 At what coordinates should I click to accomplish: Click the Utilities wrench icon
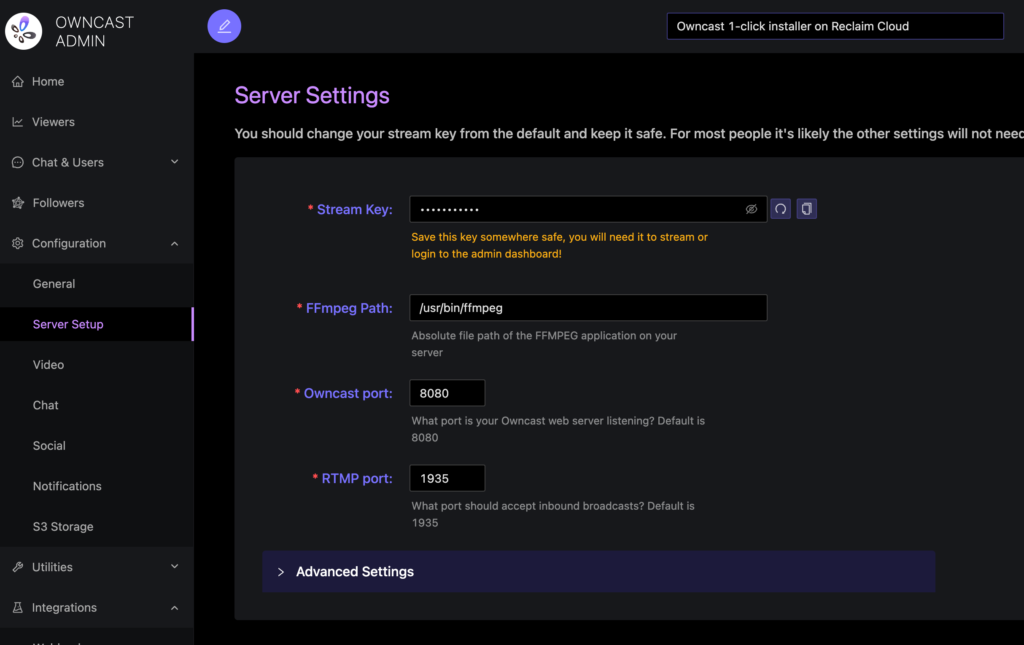tap(18, 567)
